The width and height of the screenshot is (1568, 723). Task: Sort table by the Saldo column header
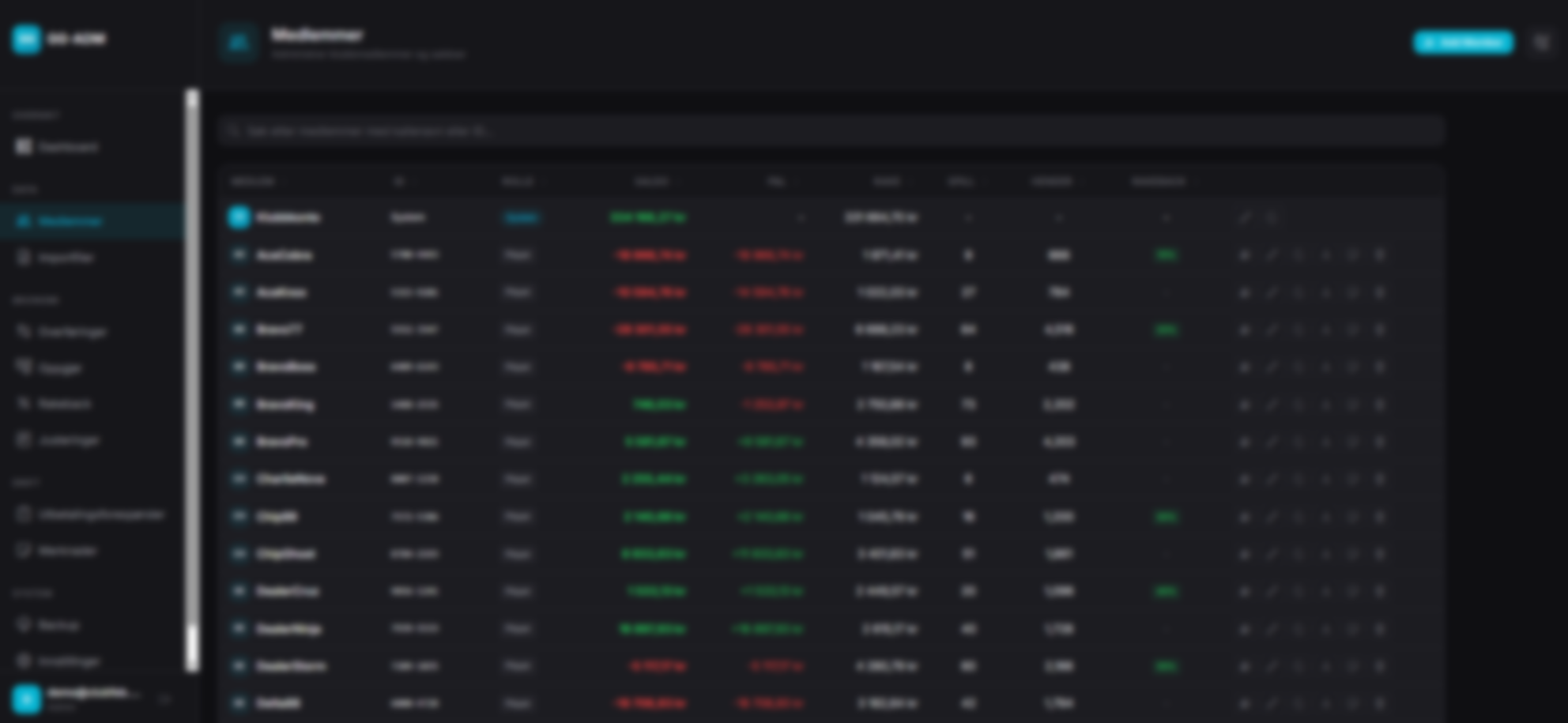point(651,182)
